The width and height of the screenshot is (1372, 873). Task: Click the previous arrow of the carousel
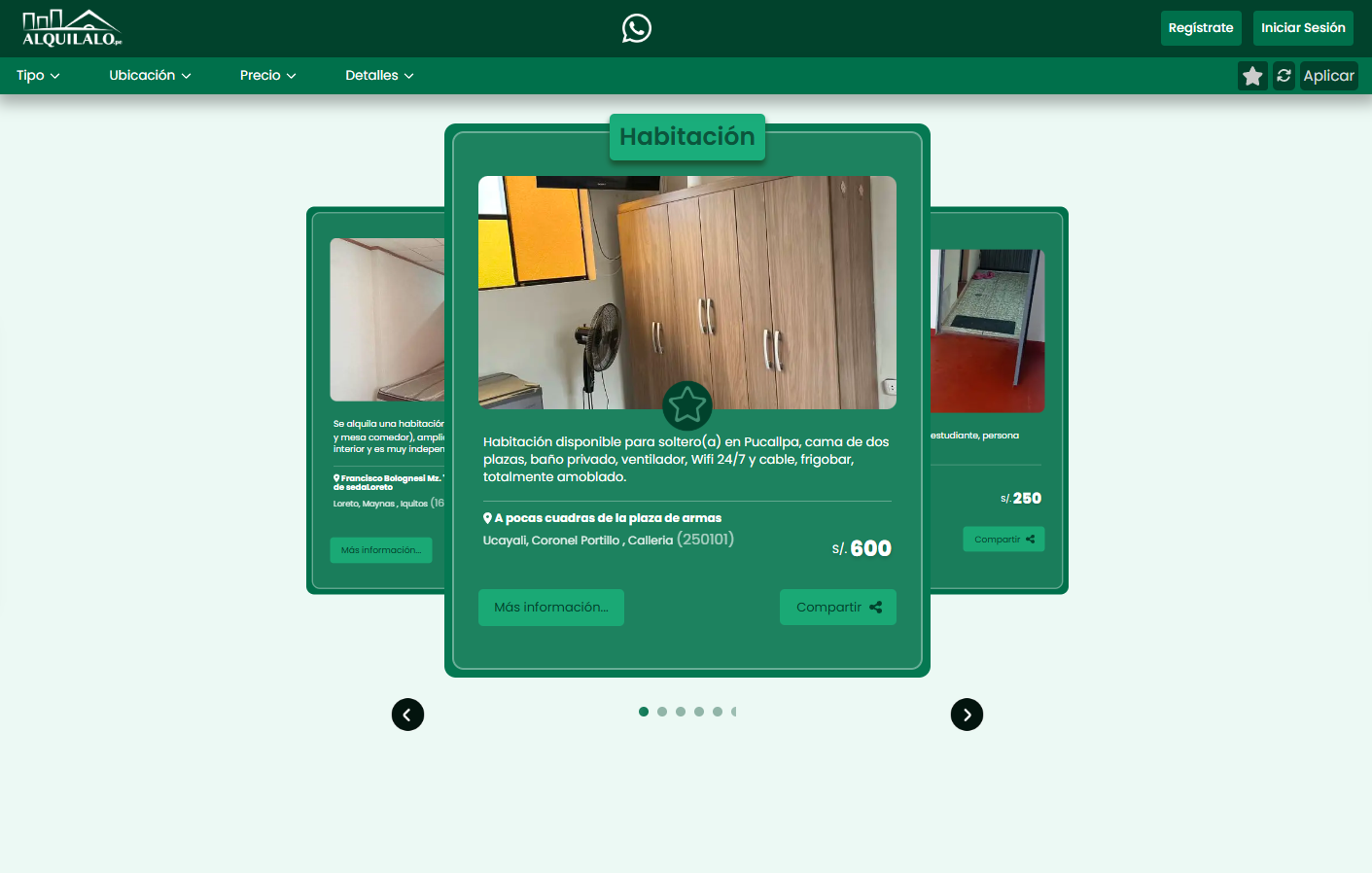[407, 715]
